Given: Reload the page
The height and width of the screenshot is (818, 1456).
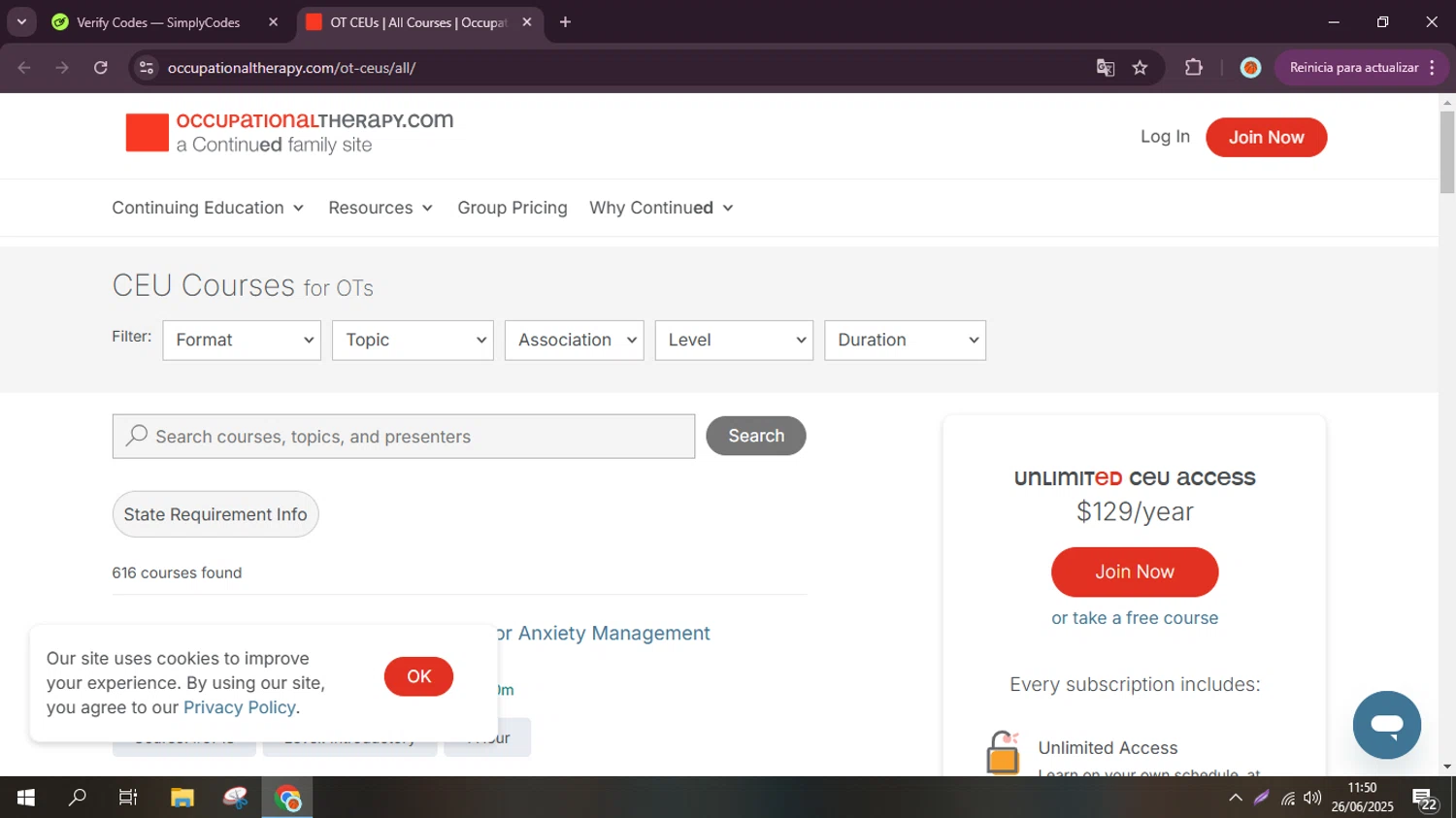Looking at the screenshot, I should click(101, 68).
